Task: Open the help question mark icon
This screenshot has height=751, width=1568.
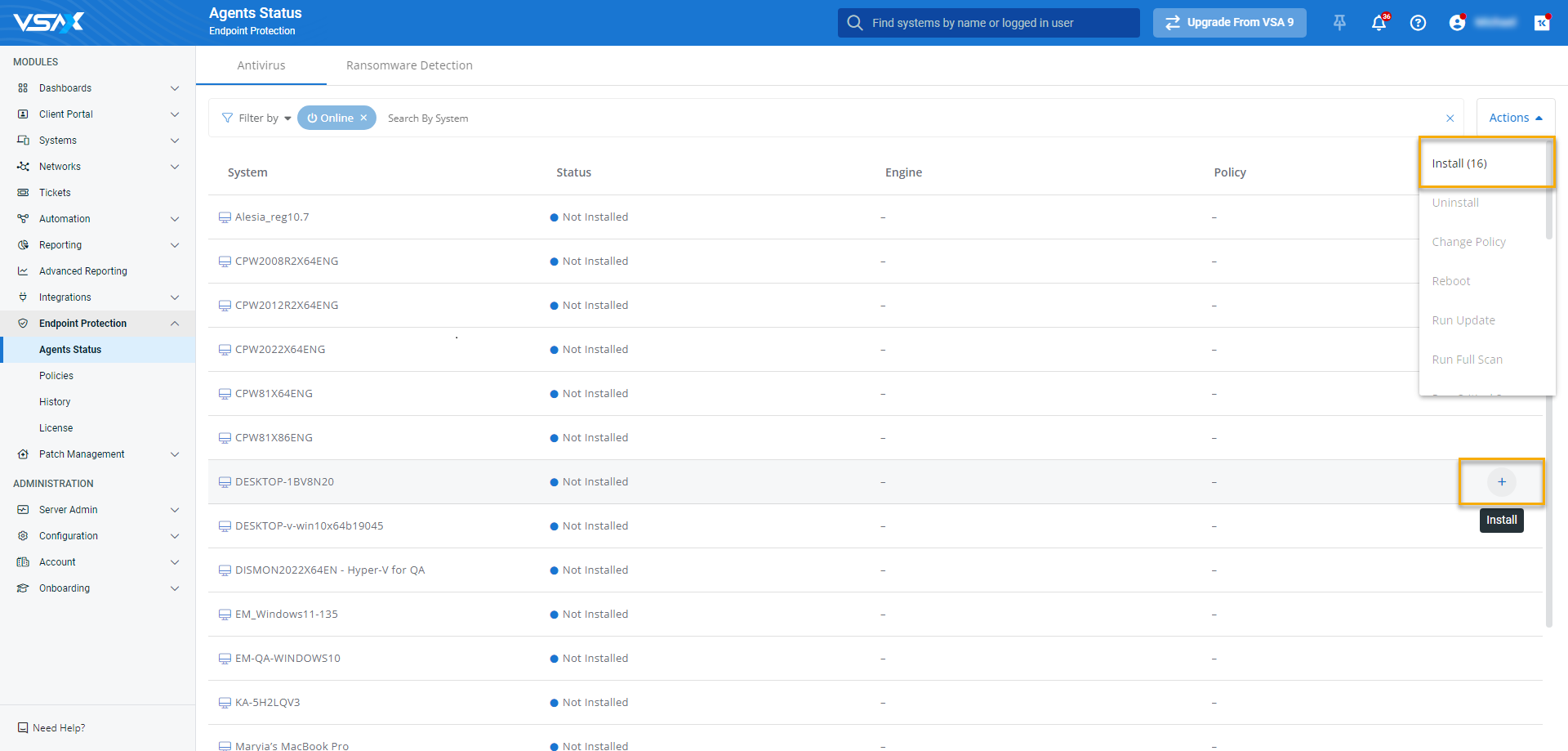Action: point(1418,23)
